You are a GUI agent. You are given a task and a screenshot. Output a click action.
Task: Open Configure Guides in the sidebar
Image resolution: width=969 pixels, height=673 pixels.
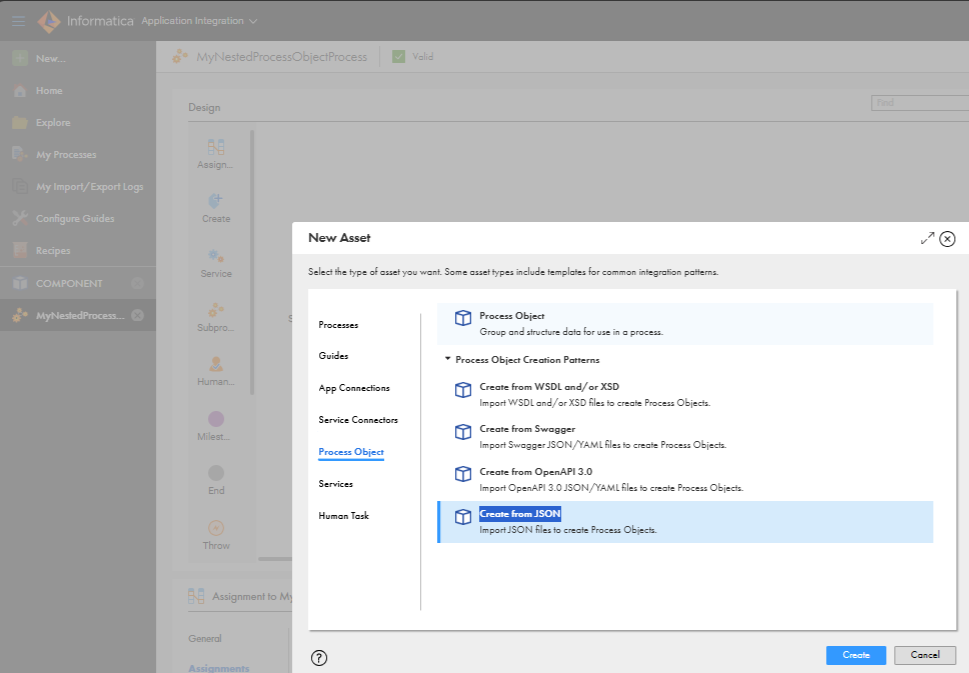click(x=75, y=219)
